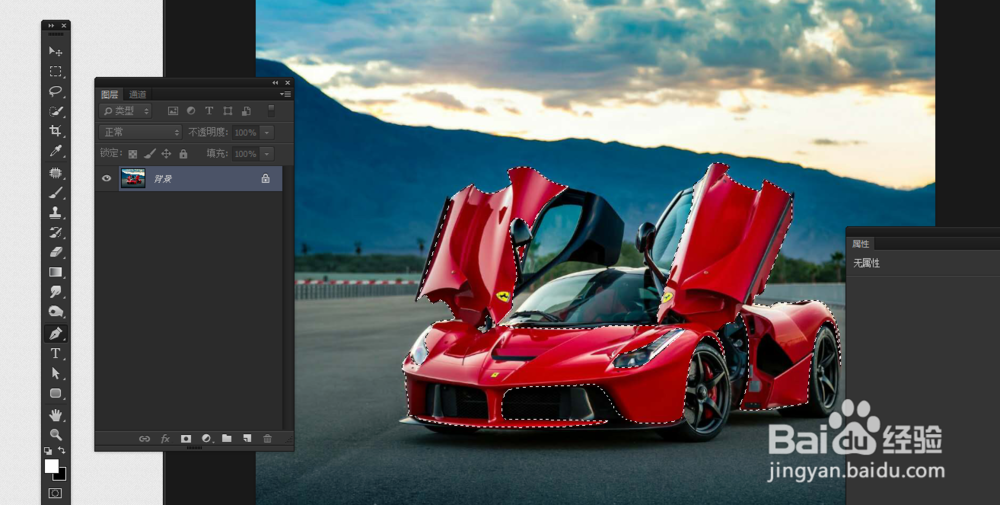Set the white foreground color swatch

(51, 466)
